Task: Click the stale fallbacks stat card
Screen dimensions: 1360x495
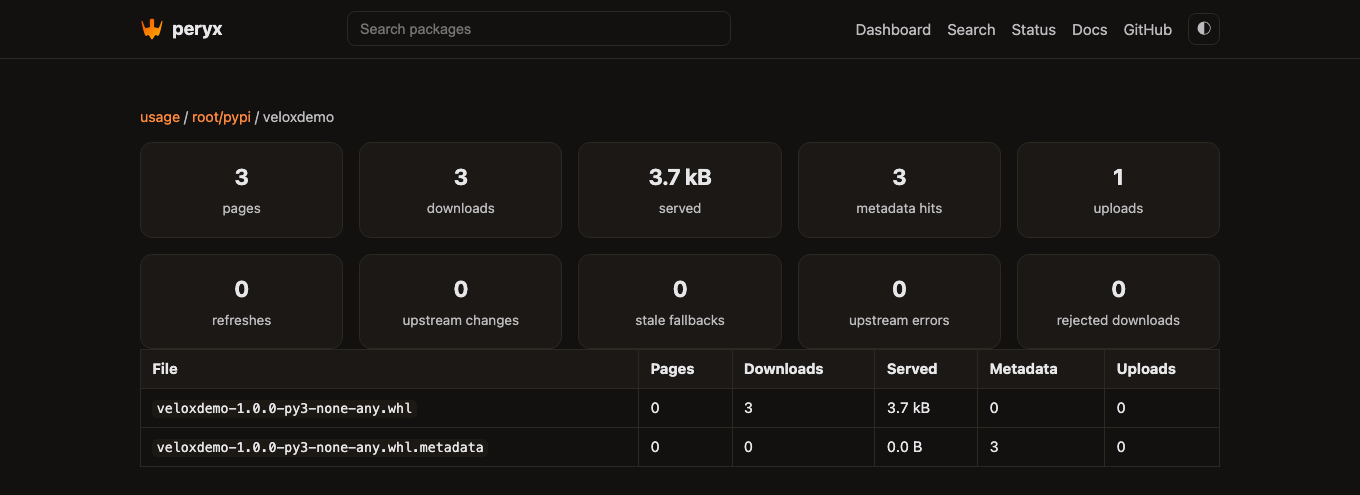Action: [x=680, y=302]
